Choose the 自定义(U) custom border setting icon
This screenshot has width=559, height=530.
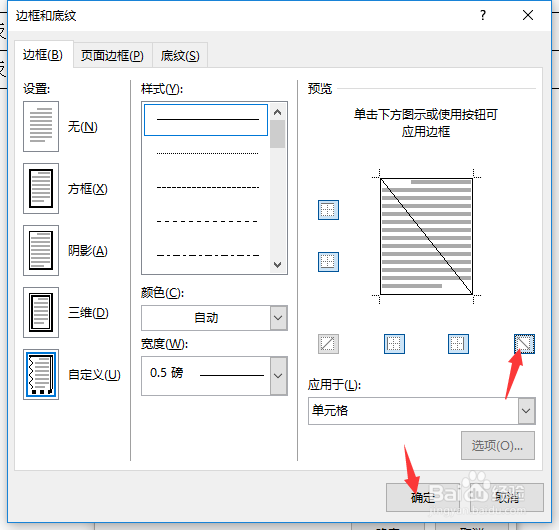pos(41,374)
